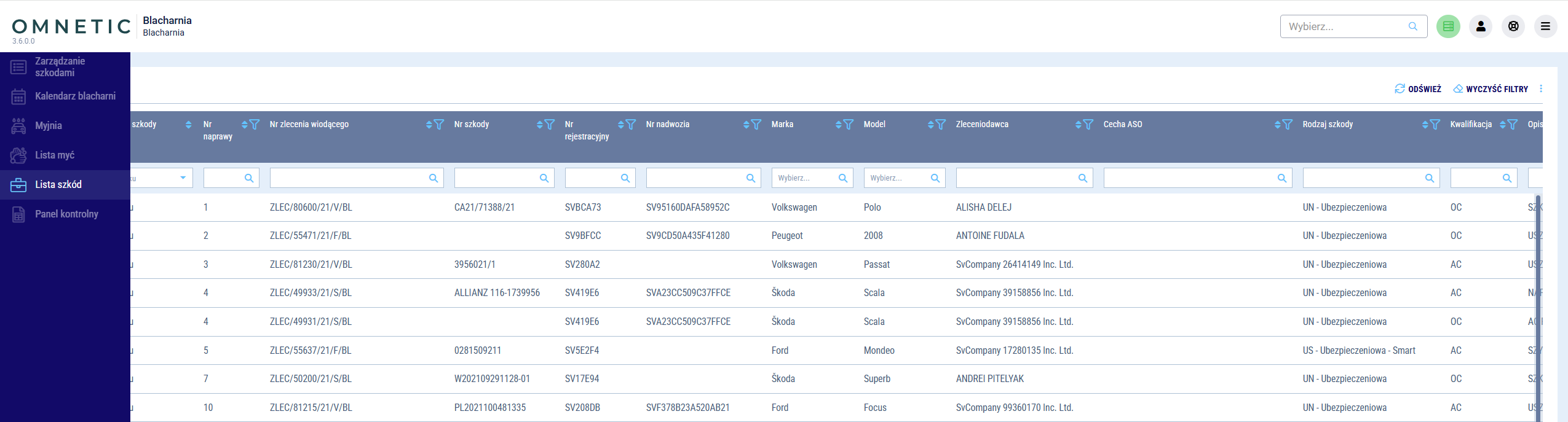Image resolution: width=1568 pixels, height=422 pixels.
Task: Click the vertical scrollbar of the table
Action: (1538, 307)
